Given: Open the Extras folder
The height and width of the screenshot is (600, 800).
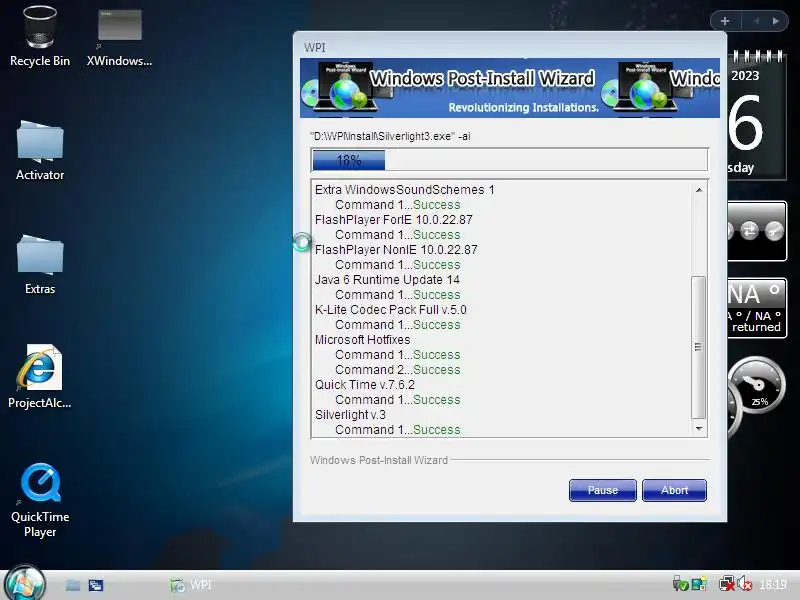Looking at the screenshot, I should [40, 265].
